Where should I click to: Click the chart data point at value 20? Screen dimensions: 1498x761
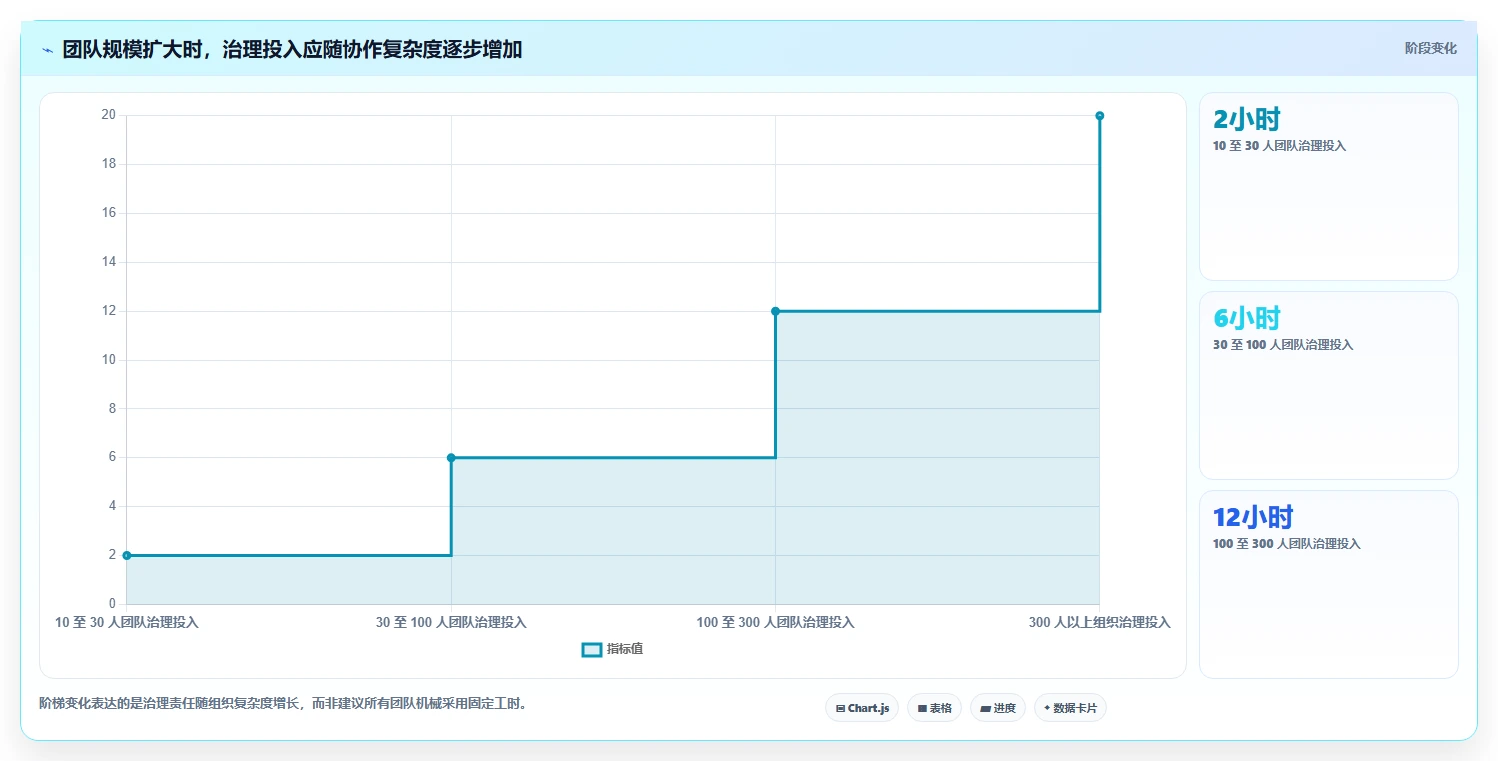(1099, 116)
